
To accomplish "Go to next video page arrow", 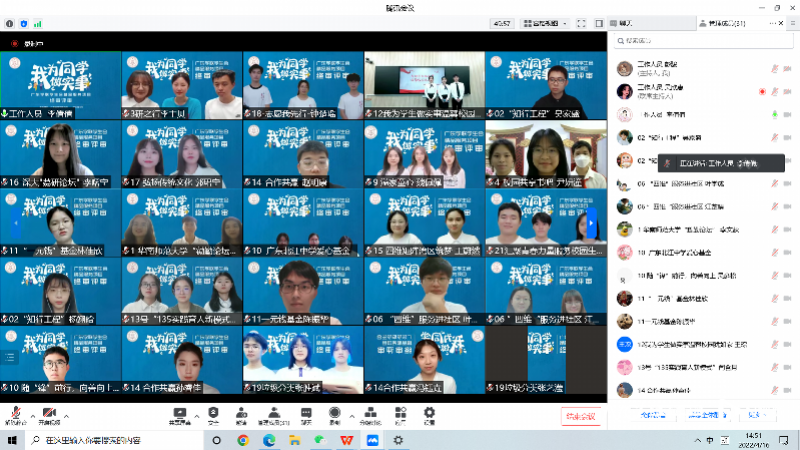I will pyautogui.click(x=593, y=223).
